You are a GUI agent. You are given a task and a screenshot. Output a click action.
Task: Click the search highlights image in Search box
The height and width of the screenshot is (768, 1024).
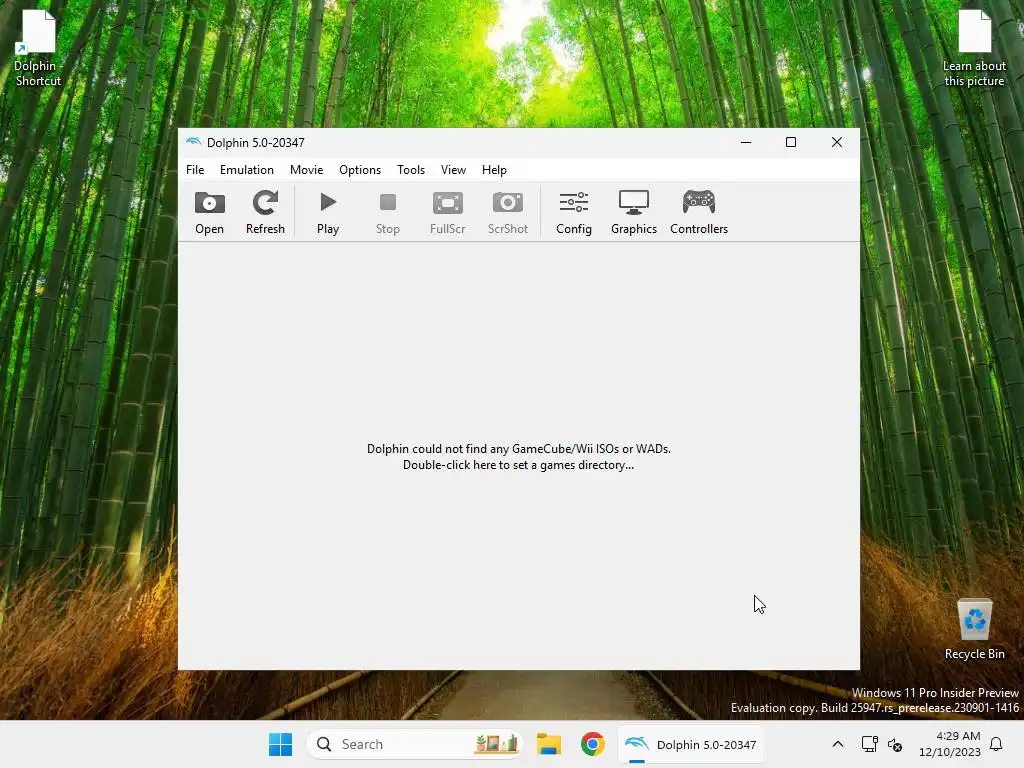tap(496, 744)
